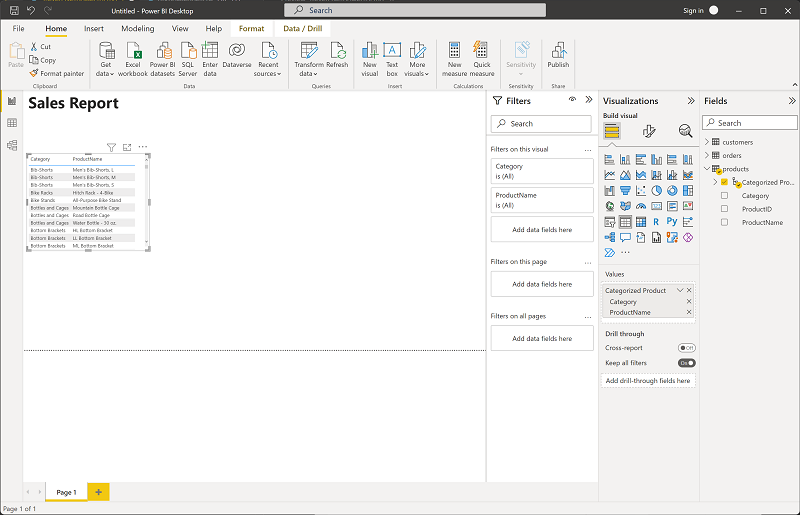Screen dimensions: 800x515
Task: Toggle the Keep all filters switch
Action: tap(687, 363)
